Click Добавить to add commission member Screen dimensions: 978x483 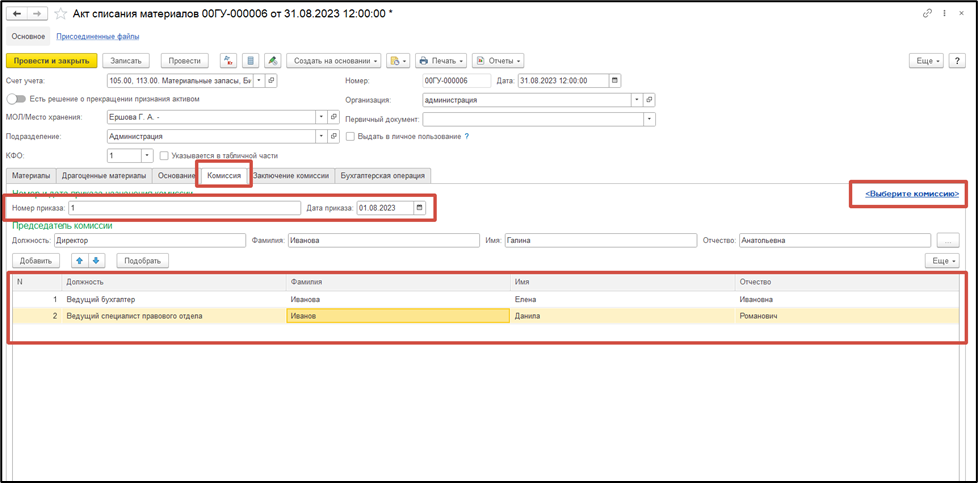point(36,260)
